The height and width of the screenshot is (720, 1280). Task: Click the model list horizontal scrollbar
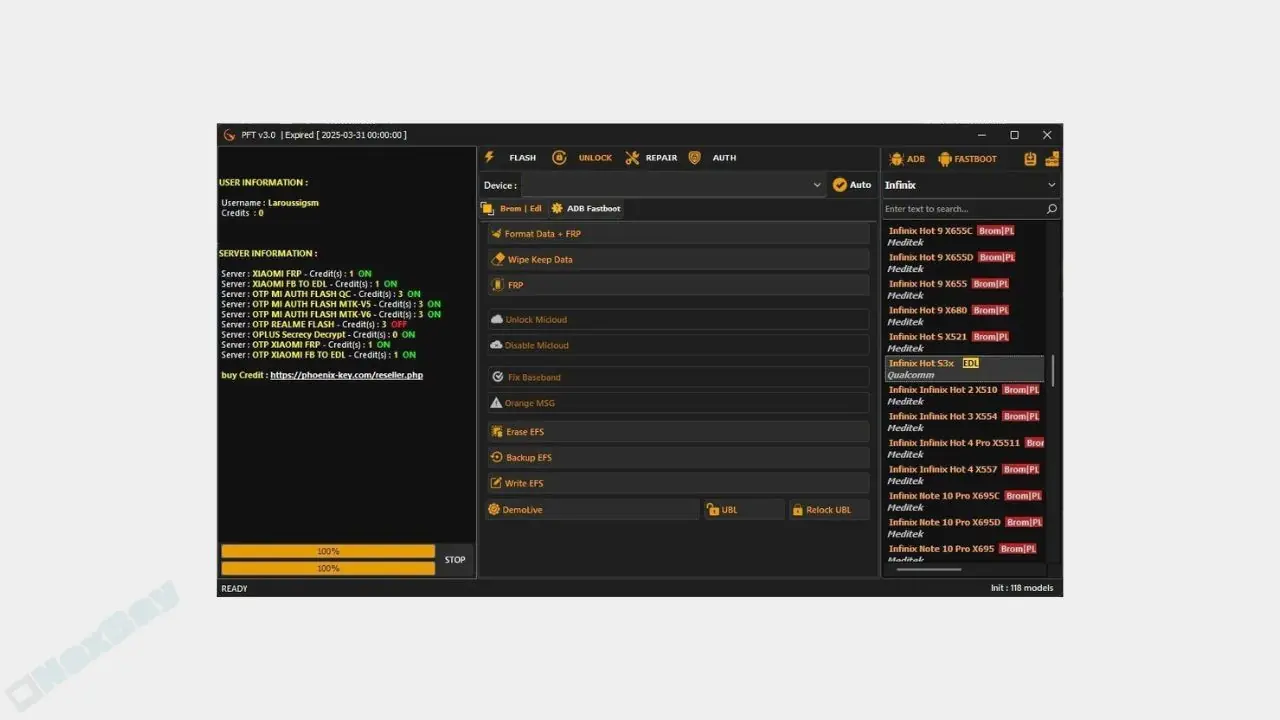click(929, 570)
